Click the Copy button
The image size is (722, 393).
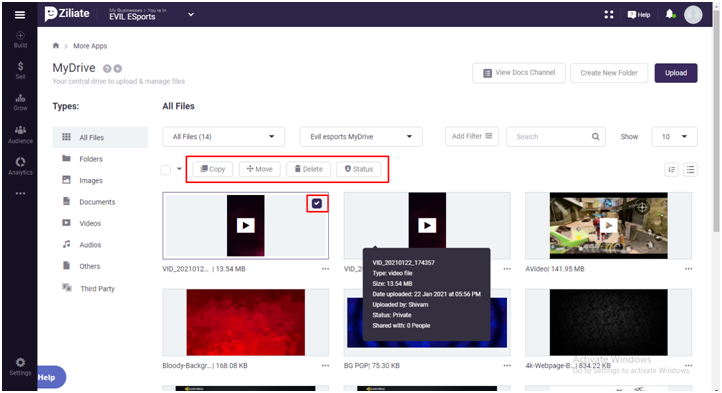point(213,169)
